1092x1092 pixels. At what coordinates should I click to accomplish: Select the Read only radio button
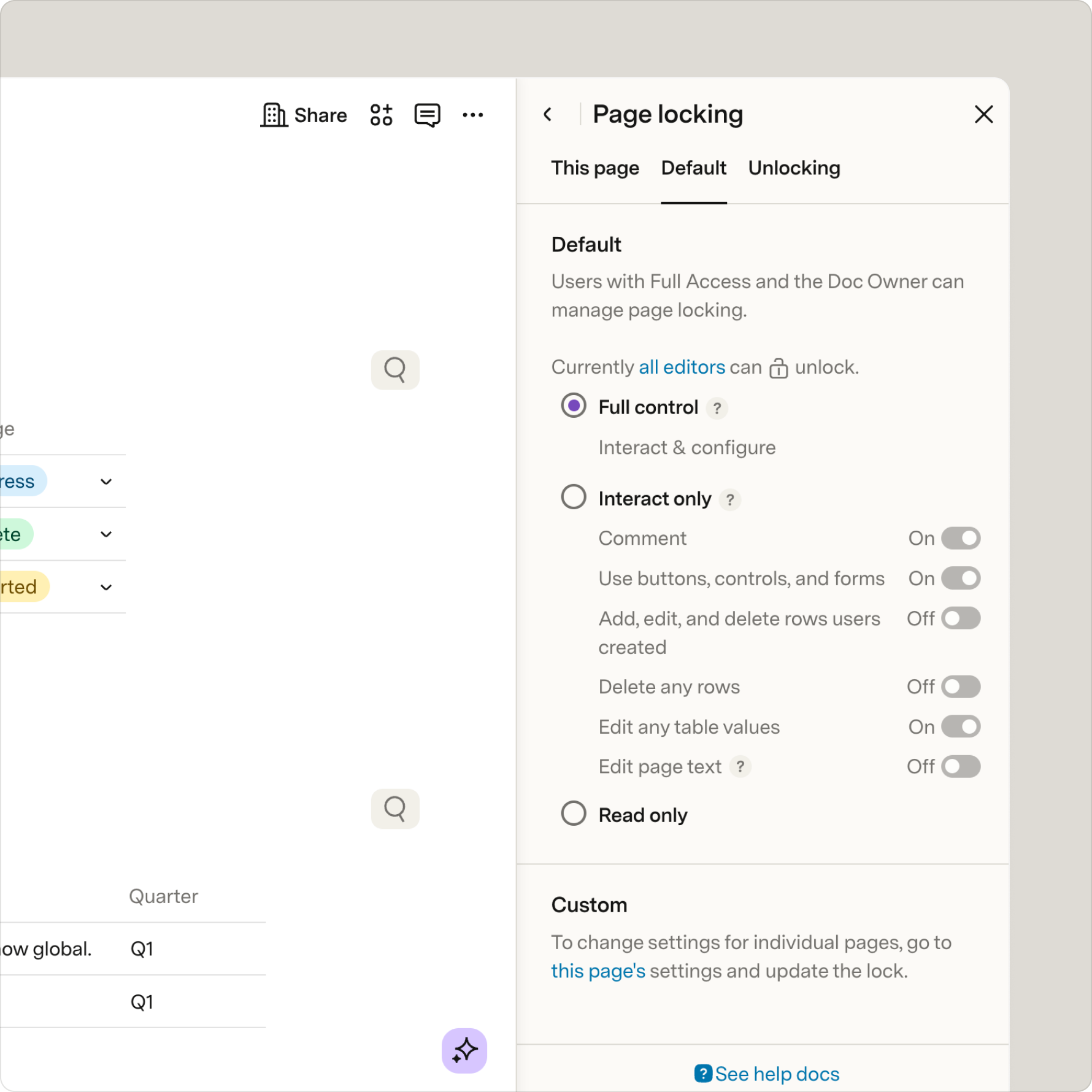click(574, 813)
